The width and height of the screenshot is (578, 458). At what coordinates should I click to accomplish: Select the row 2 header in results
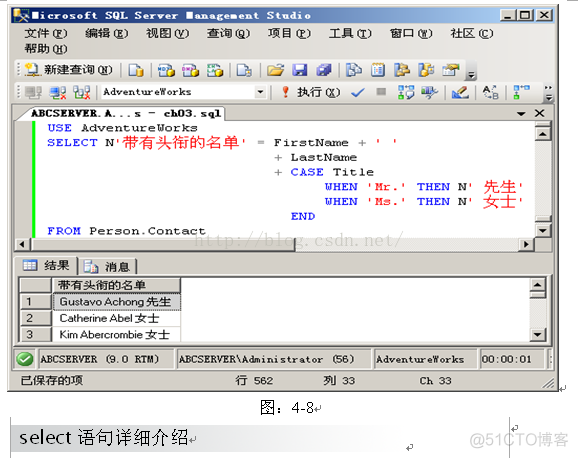(35, 318)
